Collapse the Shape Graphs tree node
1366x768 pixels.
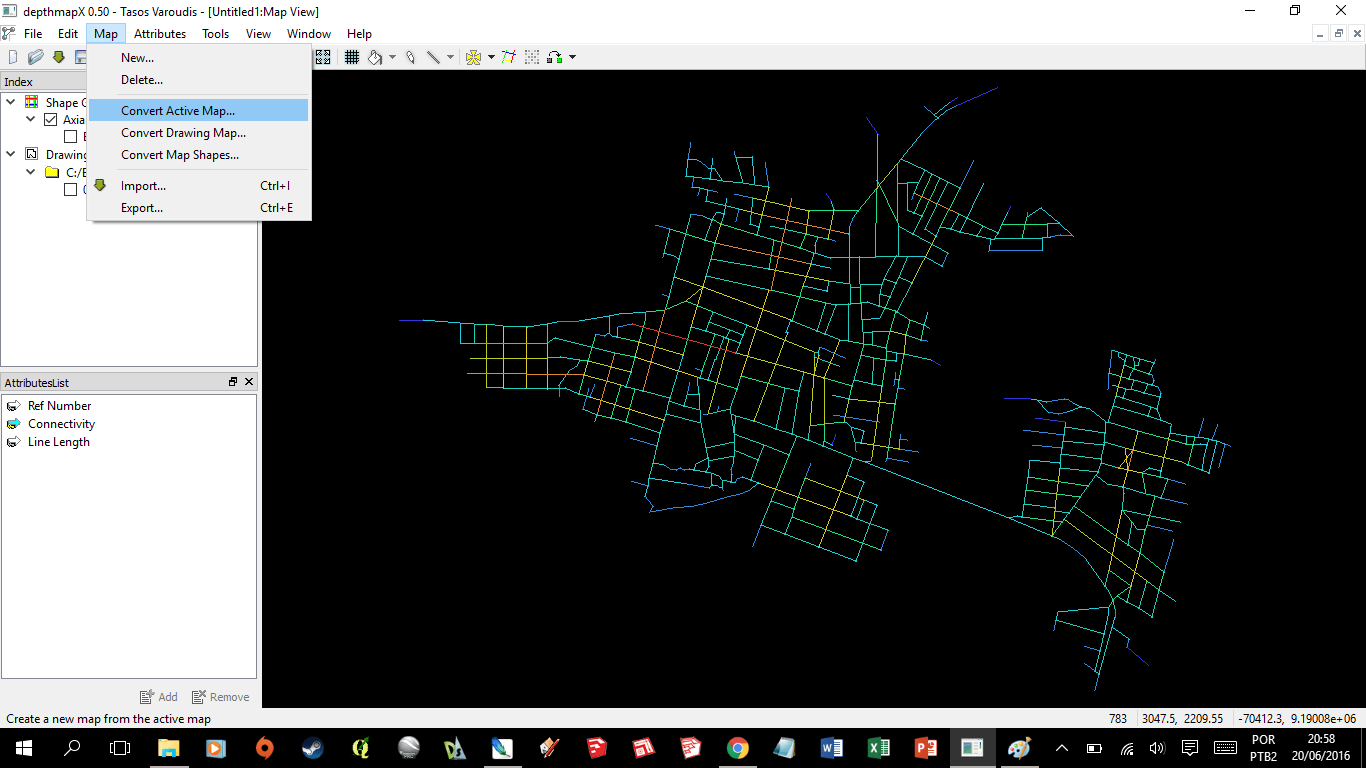point(11,102)
